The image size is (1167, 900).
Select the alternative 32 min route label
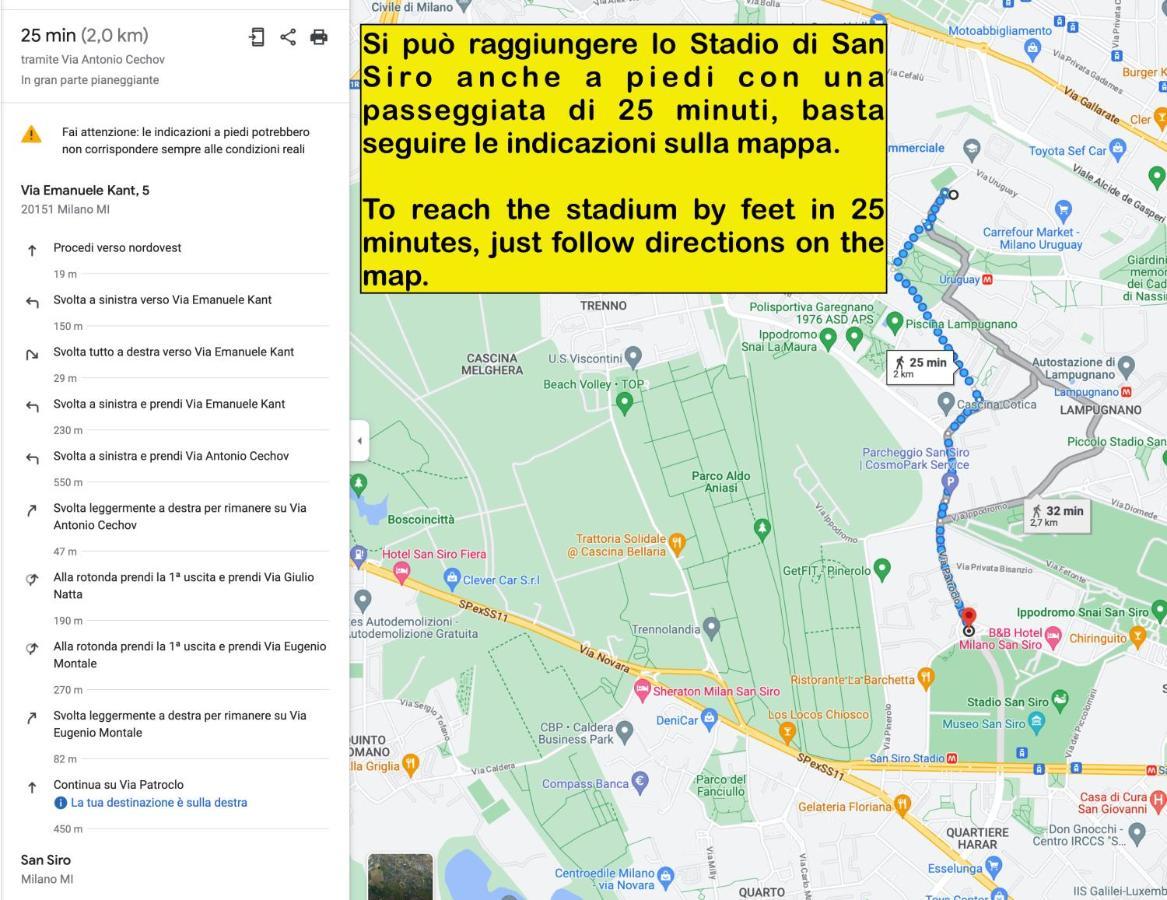(1058, 515)
